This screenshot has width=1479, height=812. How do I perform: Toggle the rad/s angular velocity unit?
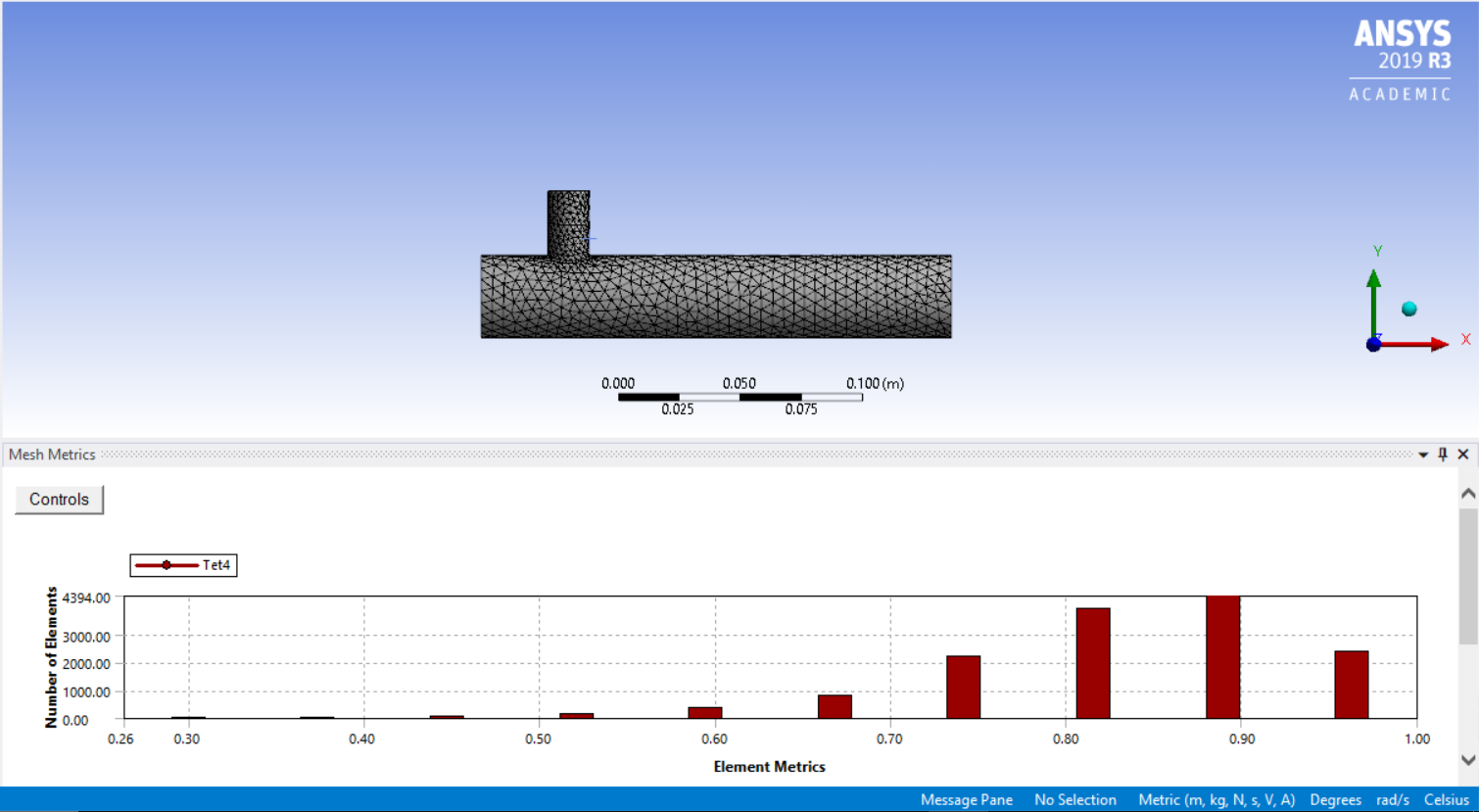click(x=1395, y=799)
